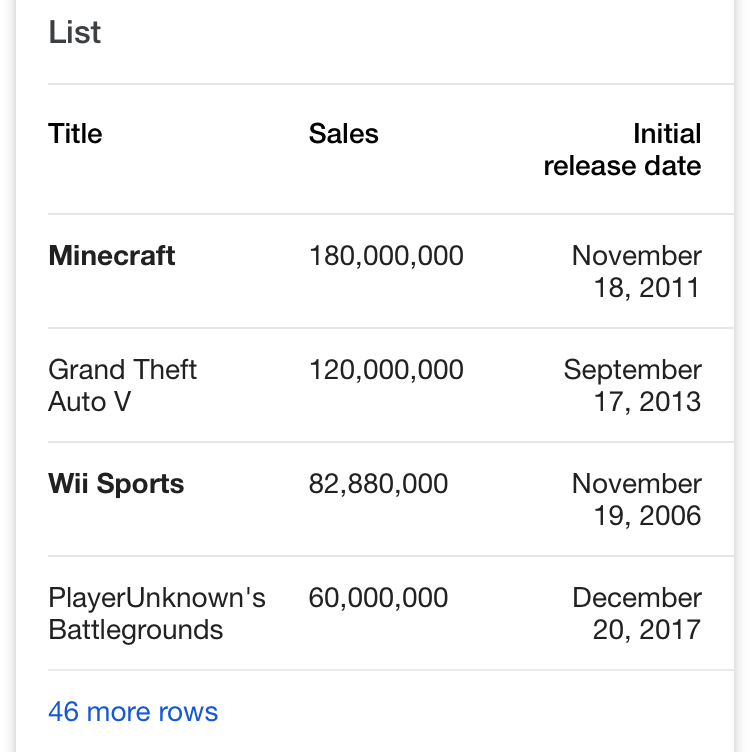Click the 60,000,000 sales figure
This screenshot has width=750, height=752.
[379, 598]
